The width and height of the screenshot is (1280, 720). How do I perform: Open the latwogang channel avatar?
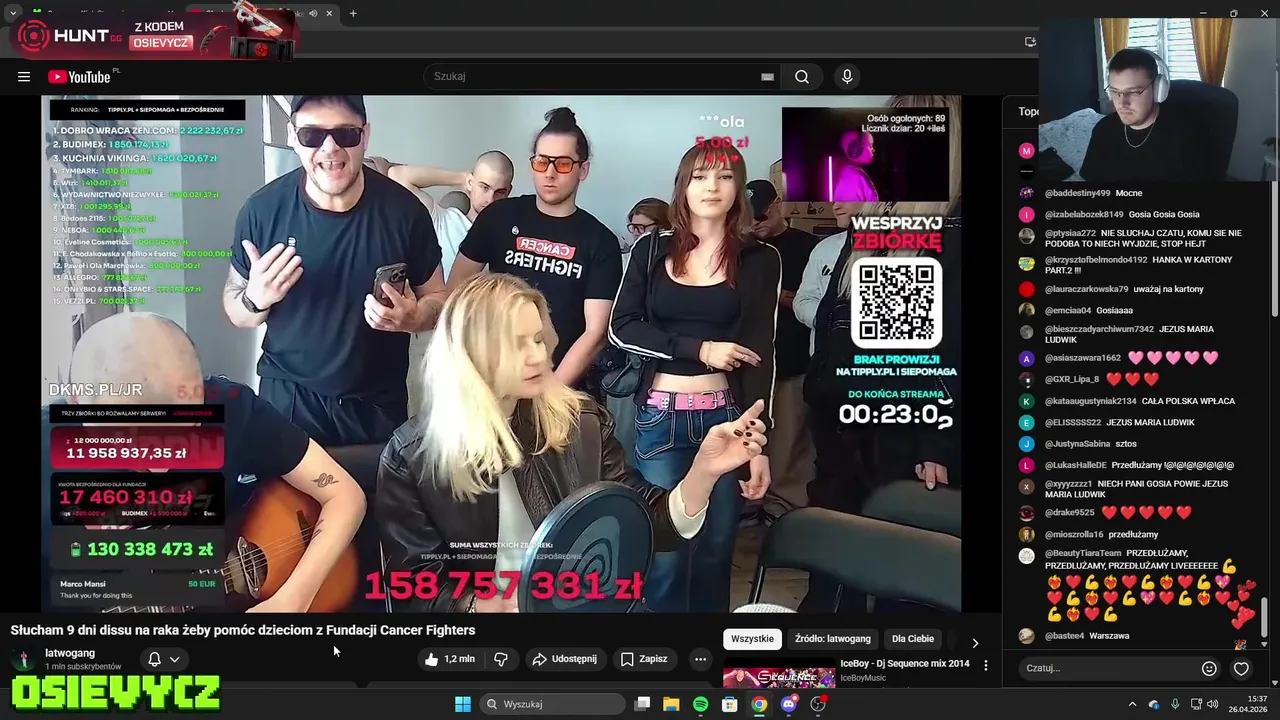tap(23, 659)
